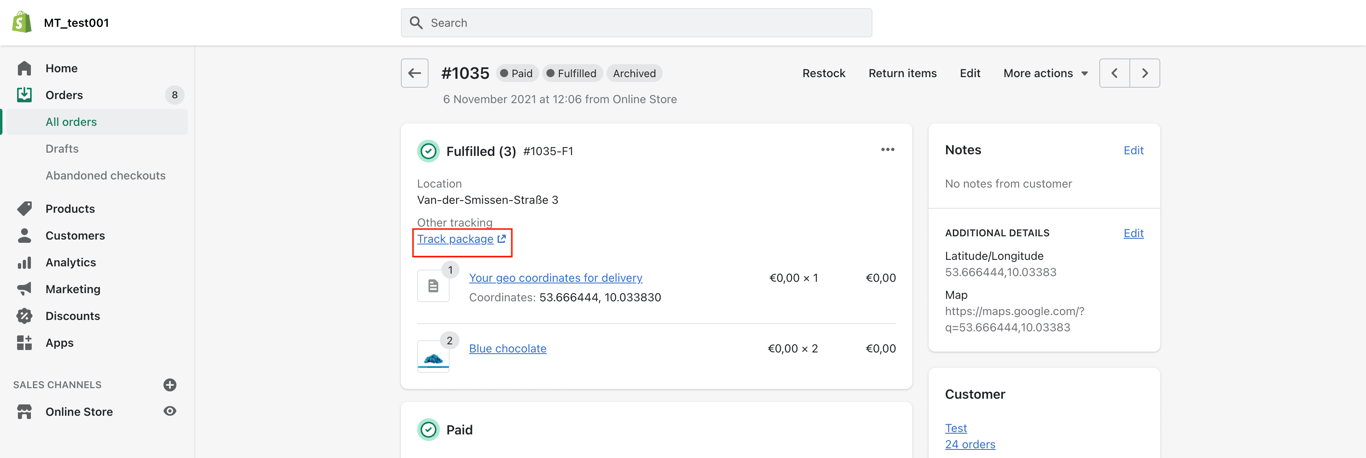Click the Shopify logo icon
The height and width of the screenshot is (458, 1366).
22,22
